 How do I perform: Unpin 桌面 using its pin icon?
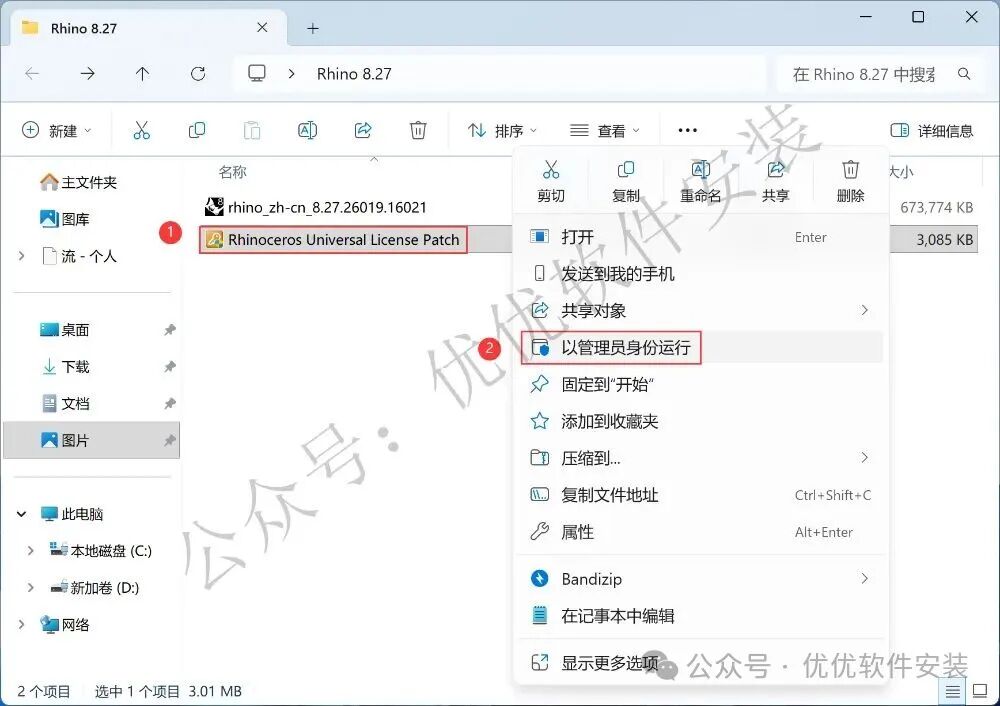pos(170,330)
